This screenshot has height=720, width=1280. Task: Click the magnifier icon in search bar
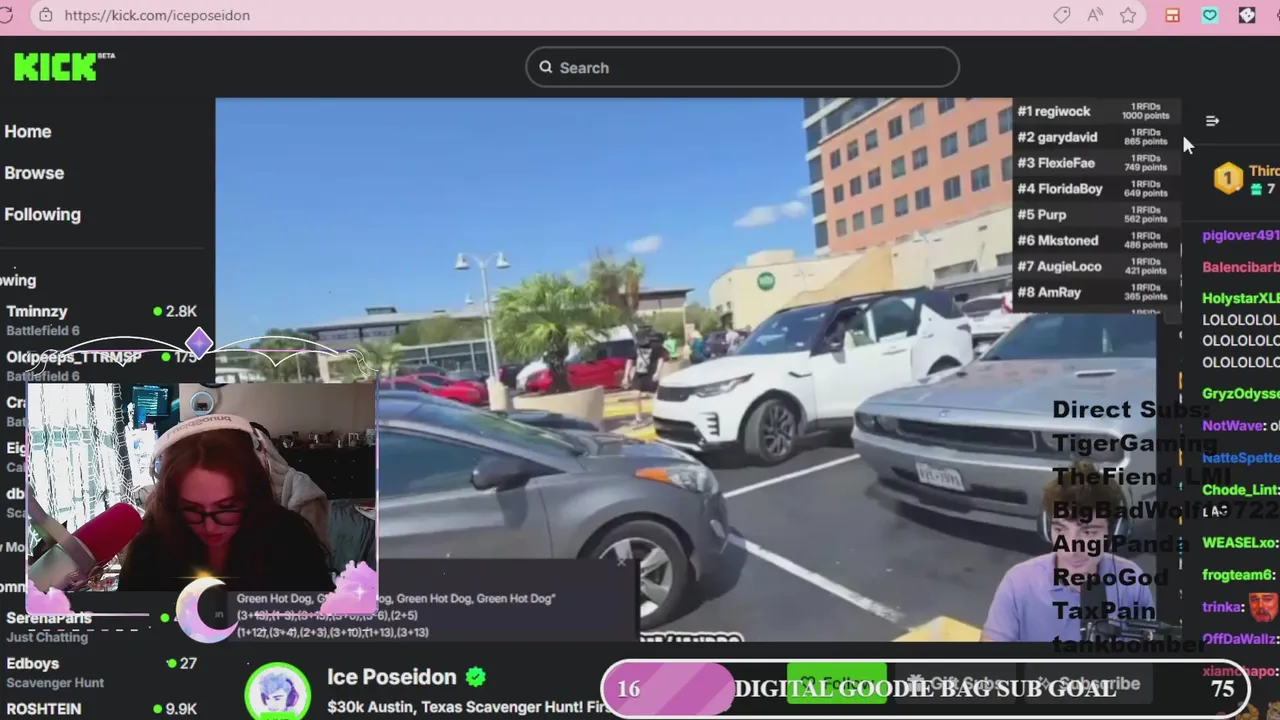click(546, 67)
